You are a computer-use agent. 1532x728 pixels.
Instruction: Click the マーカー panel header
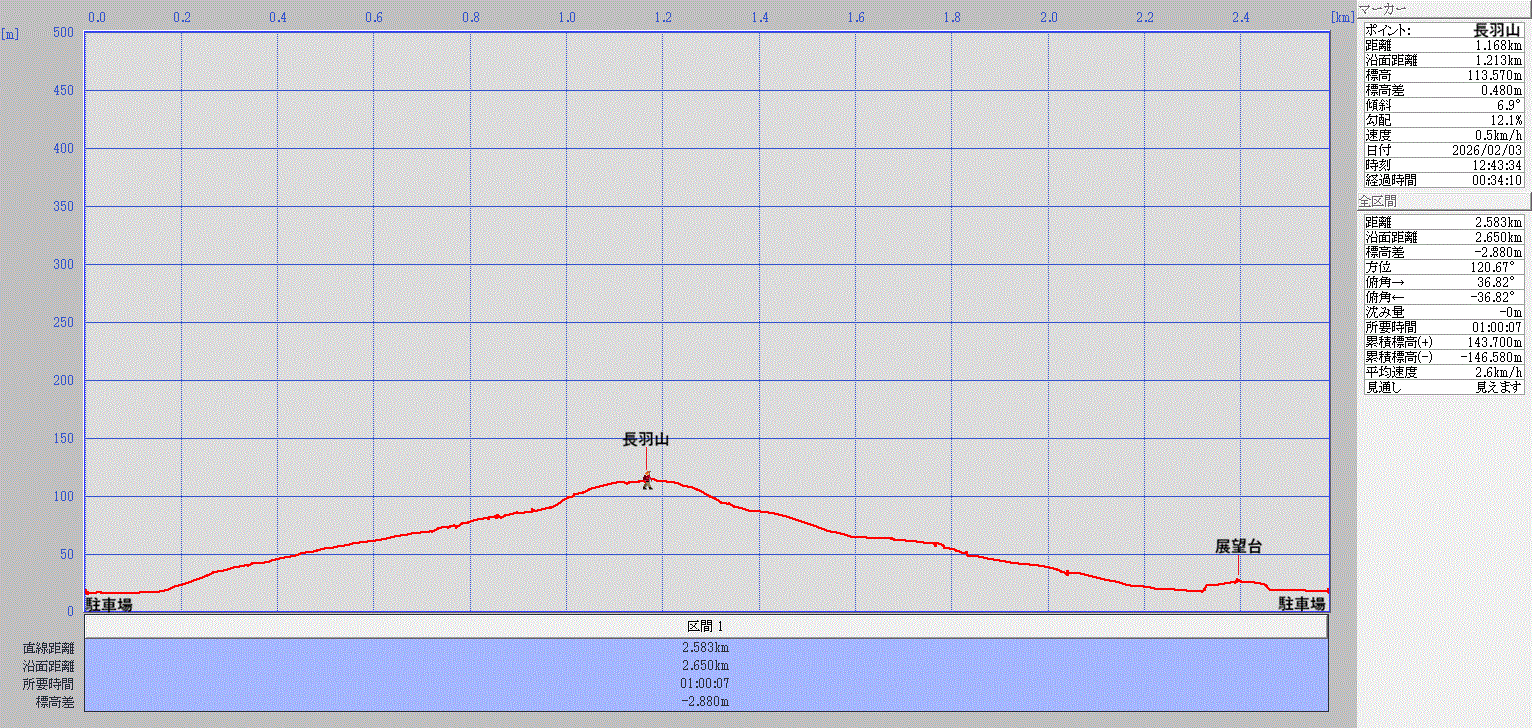click(1383, 9)
